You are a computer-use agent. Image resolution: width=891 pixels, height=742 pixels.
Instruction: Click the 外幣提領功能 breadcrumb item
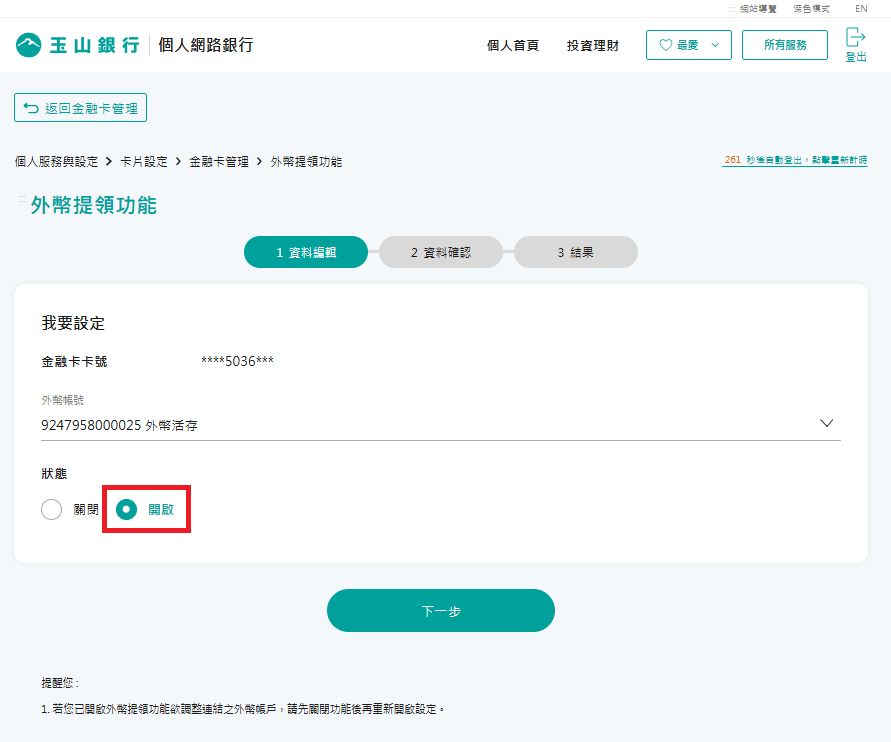pyautogui.click(x=306, y=162)
